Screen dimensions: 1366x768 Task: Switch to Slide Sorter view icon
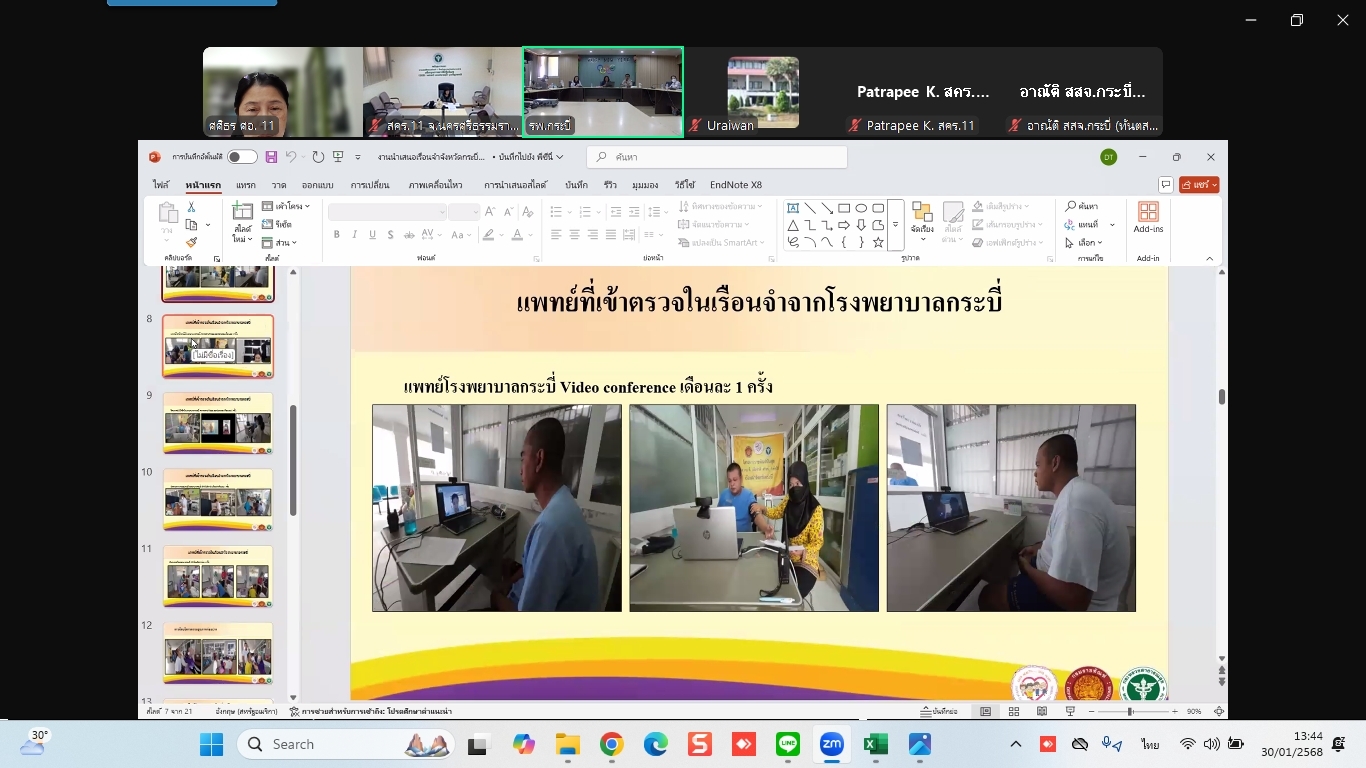tap(1014, 711)
